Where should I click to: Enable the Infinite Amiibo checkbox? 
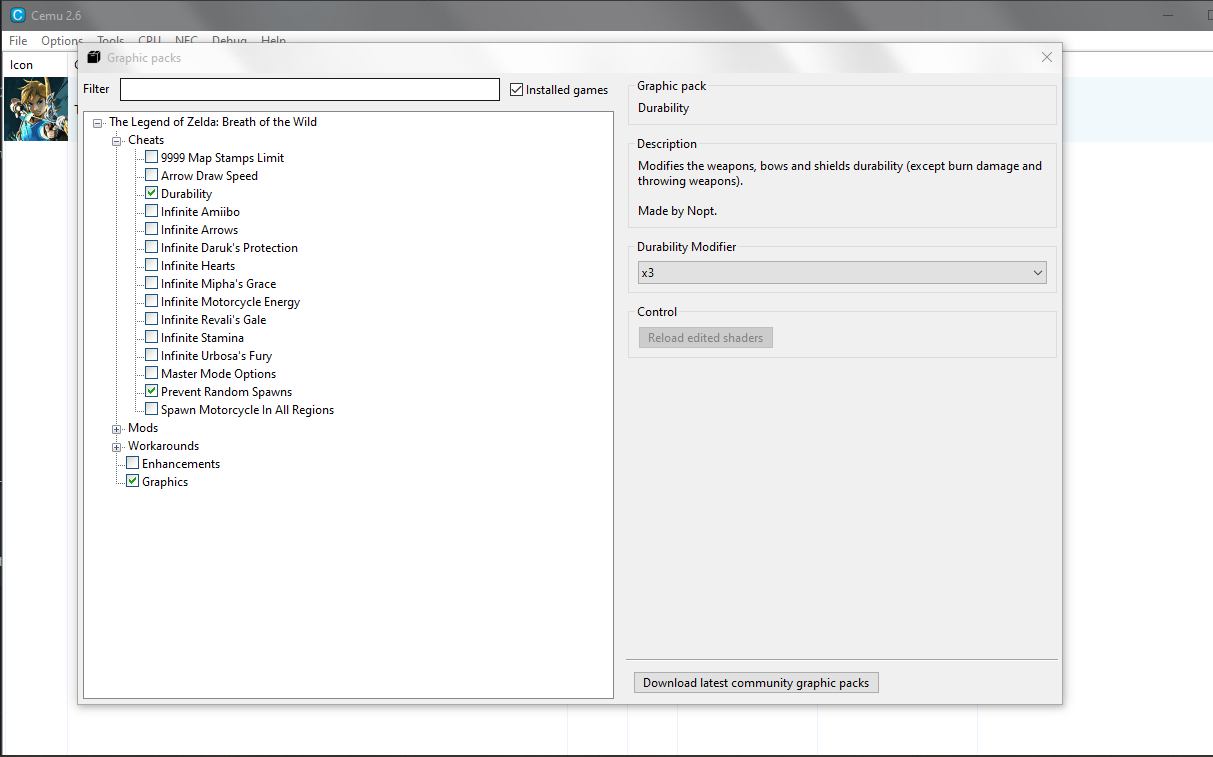coord(151,211)
